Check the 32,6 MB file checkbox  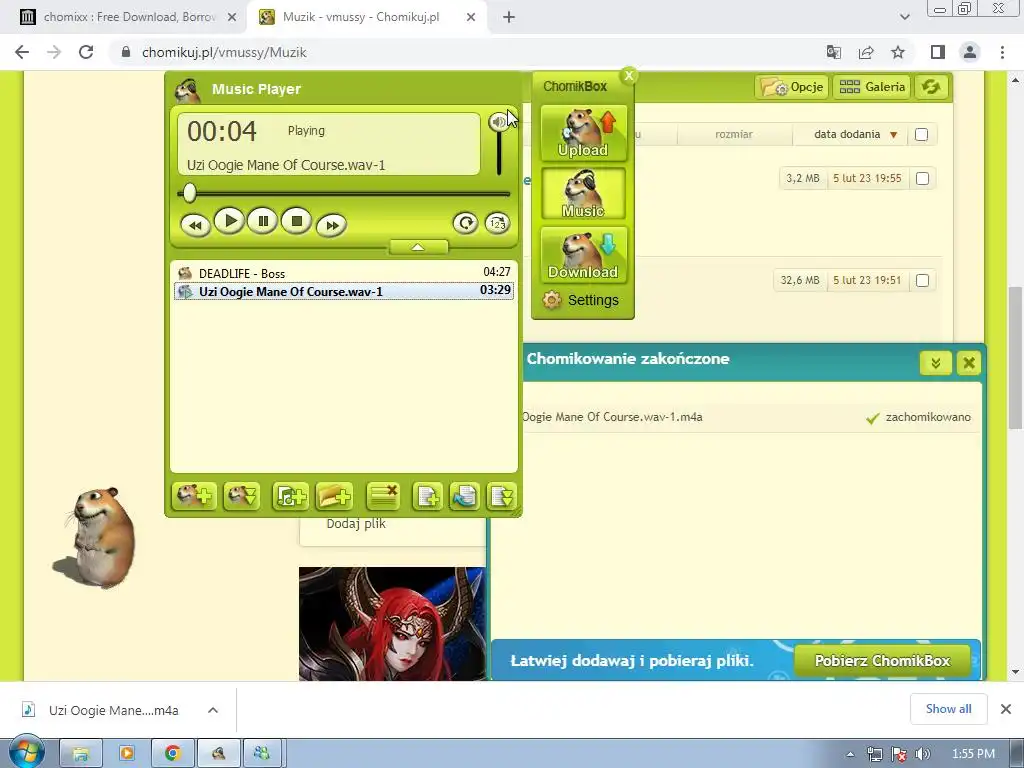click(x=922, y=280)
